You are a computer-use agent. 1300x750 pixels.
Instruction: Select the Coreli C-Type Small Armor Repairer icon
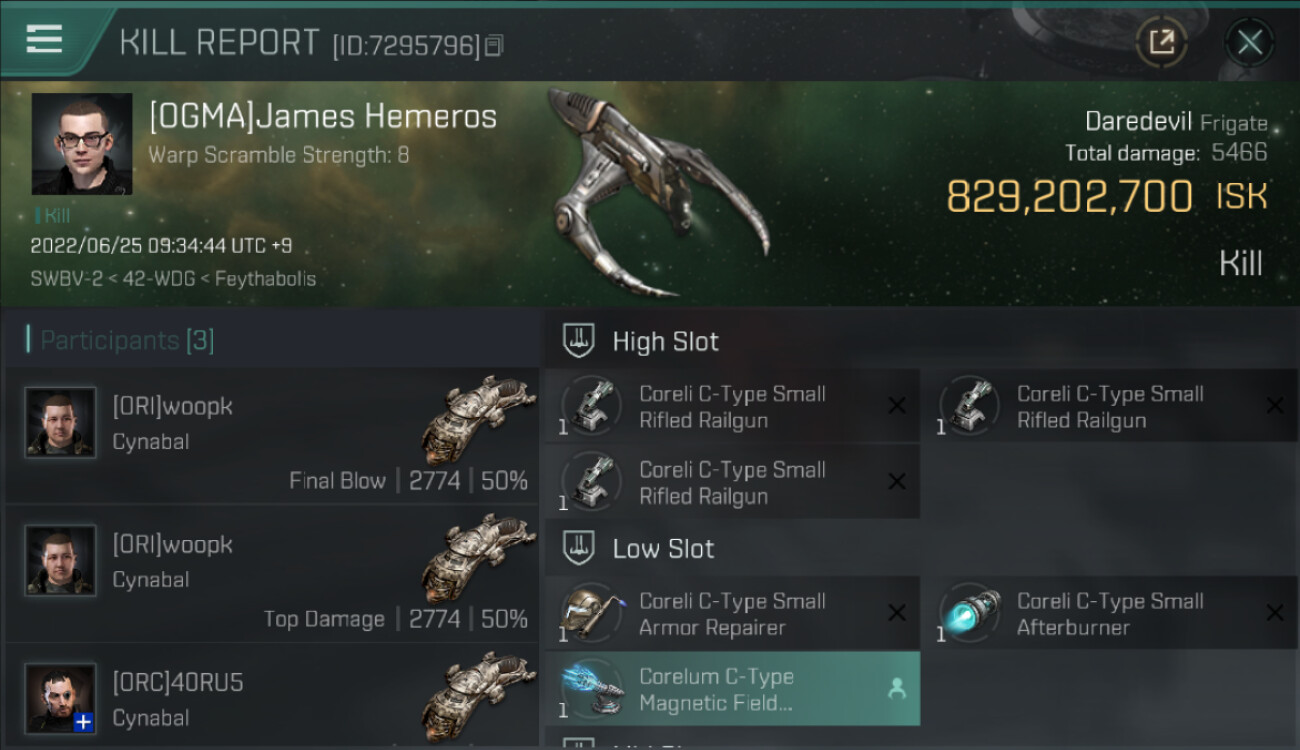click(x=591, y=613)
